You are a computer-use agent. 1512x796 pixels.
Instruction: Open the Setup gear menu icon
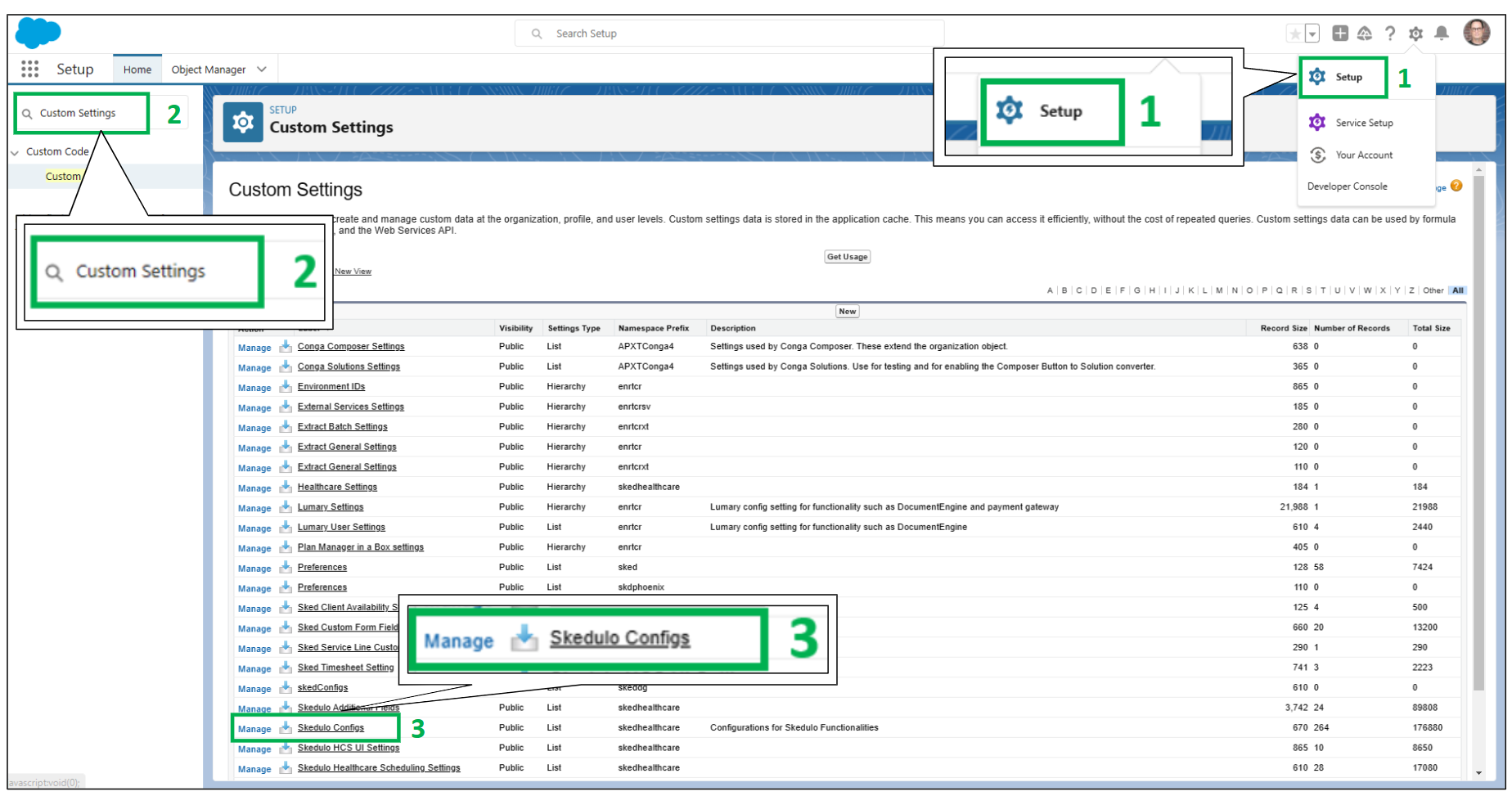pyautogui.click(x=1415, y=34)
